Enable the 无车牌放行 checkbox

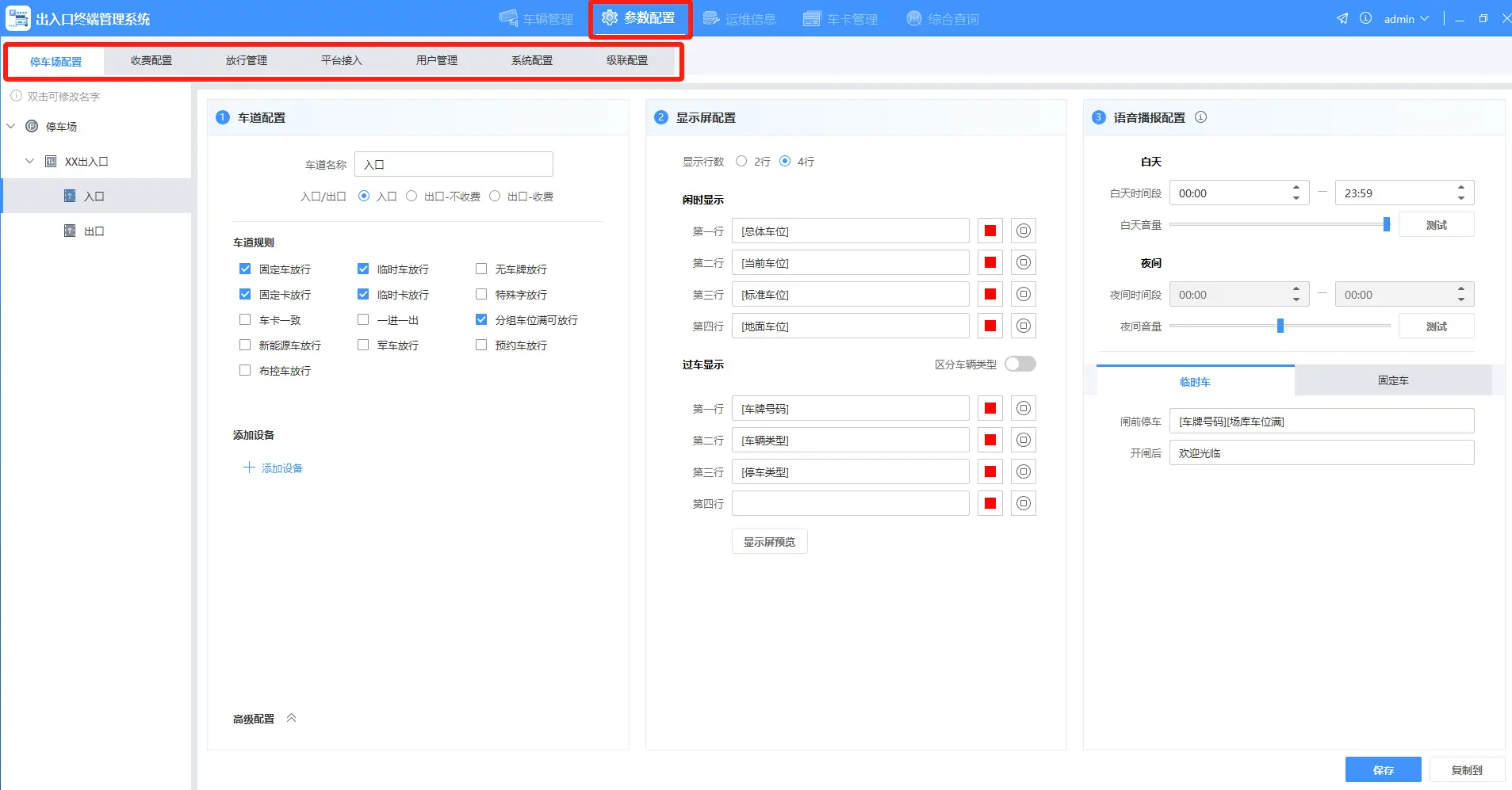click(x=481, y=269)
